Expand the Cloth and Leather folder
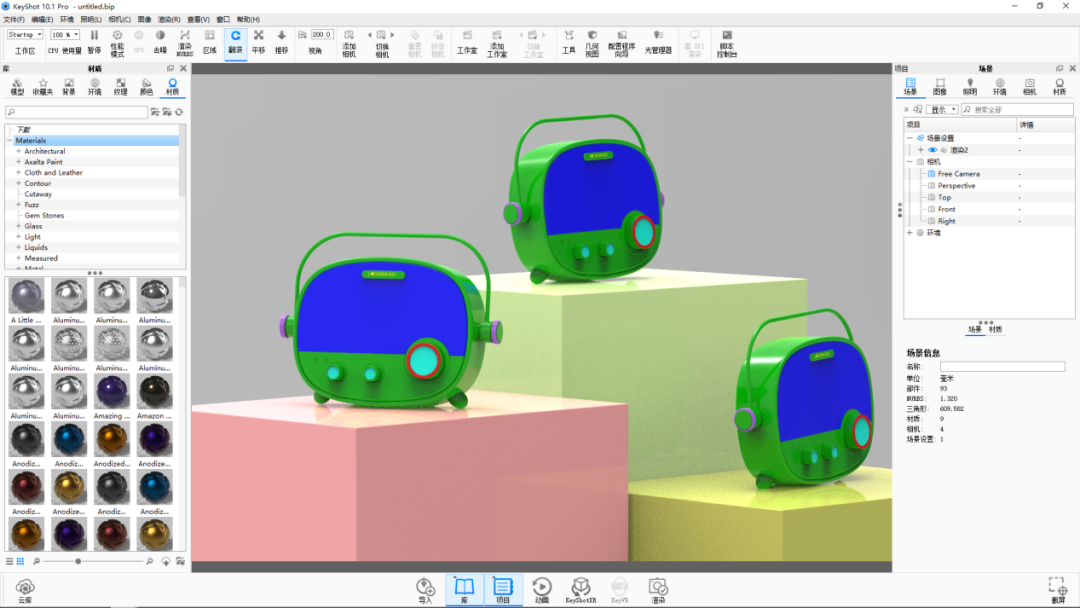Viewport: 1080px width, 608px height. coord(19,172)
